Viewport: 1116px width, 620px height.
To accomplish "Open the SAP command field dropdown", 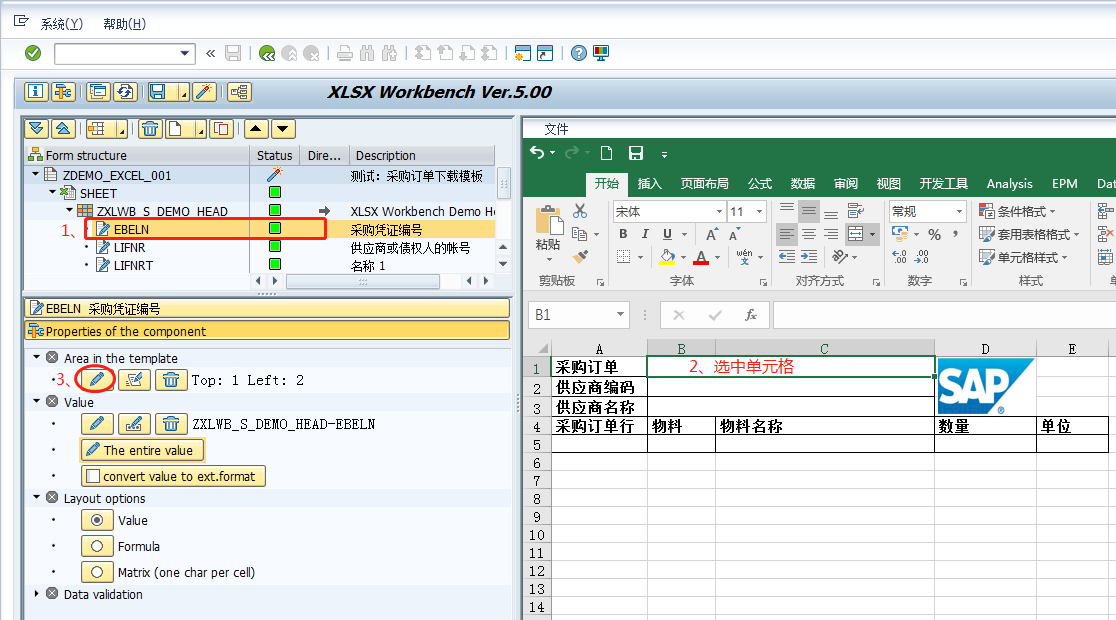I will click(x=185, y=53).
